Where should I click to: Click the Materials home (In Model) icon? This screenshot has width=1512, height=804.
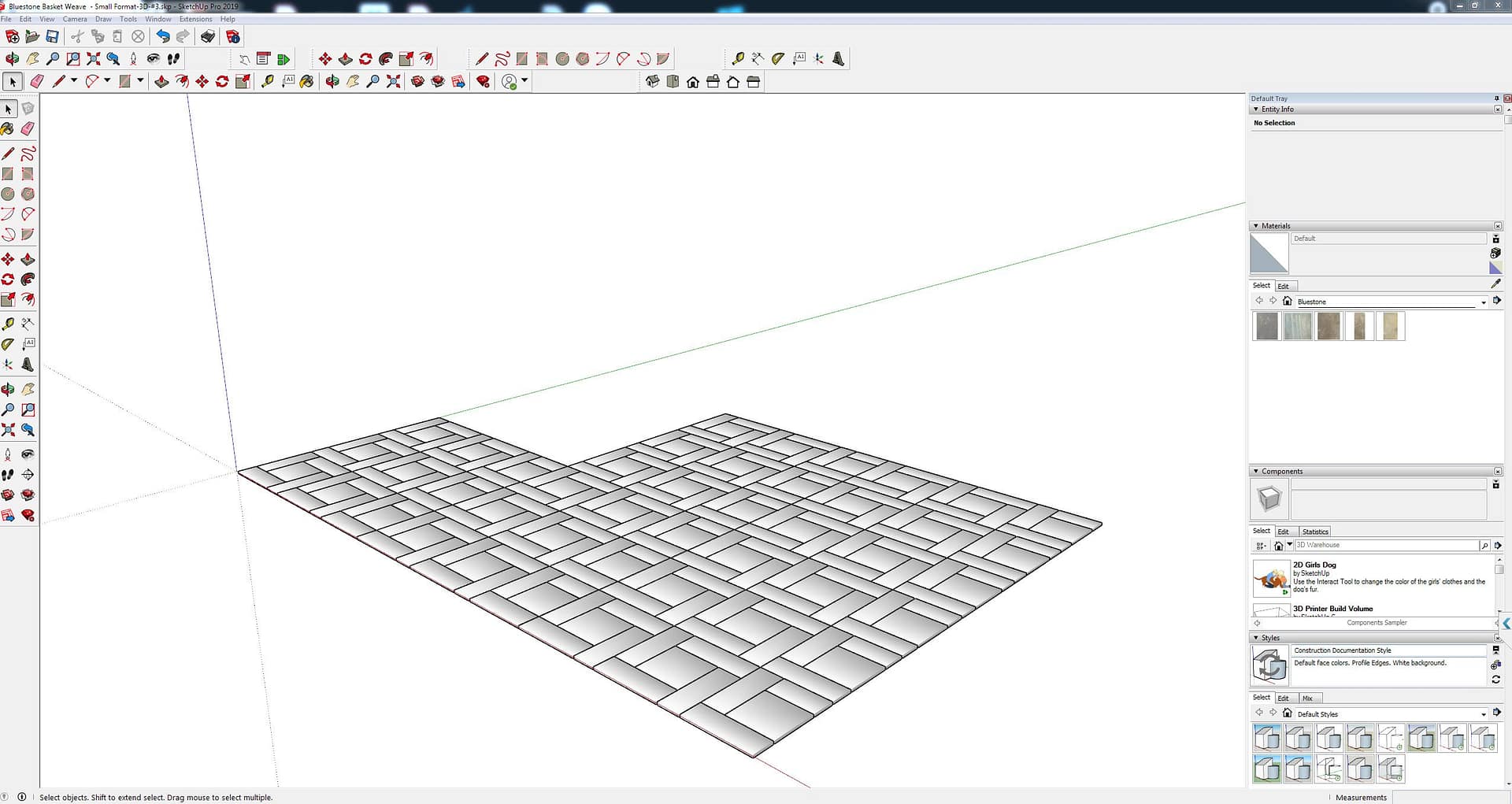[x=1288, y=301]
